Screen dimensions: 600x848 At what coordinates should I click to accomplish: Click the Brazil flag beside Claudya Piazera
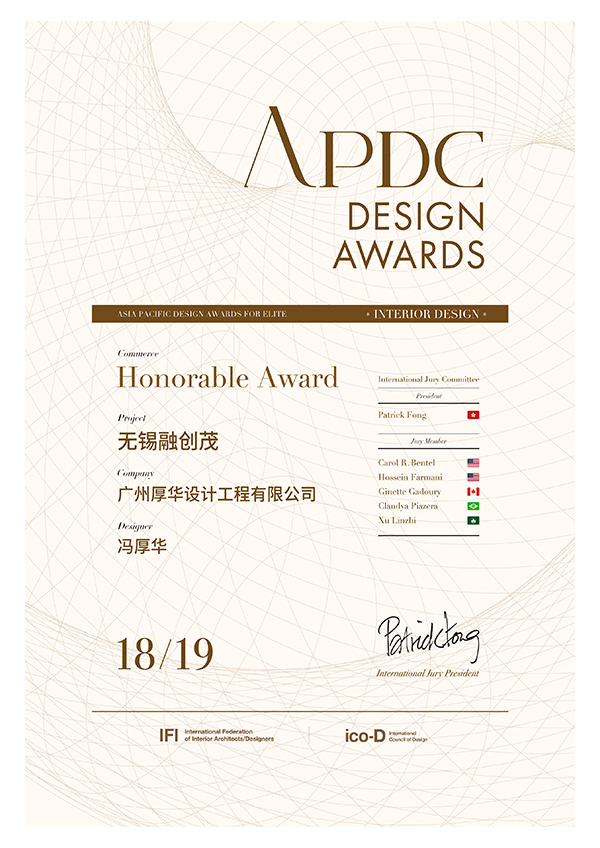pos(473,506)
